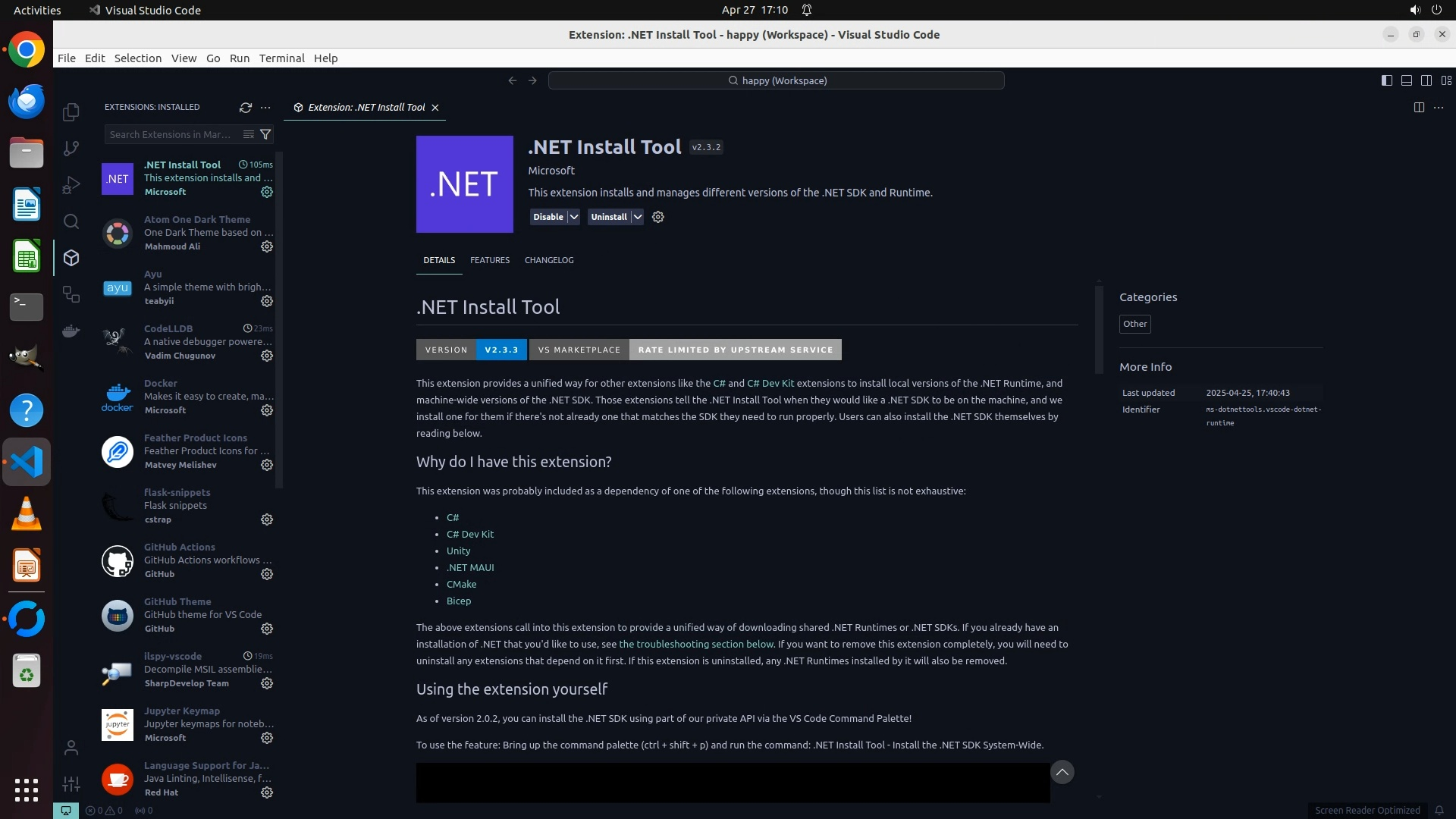1456x819 pixels.
Task: Click the C# Dev Kit link in list
Action: [x=470, y=534]
